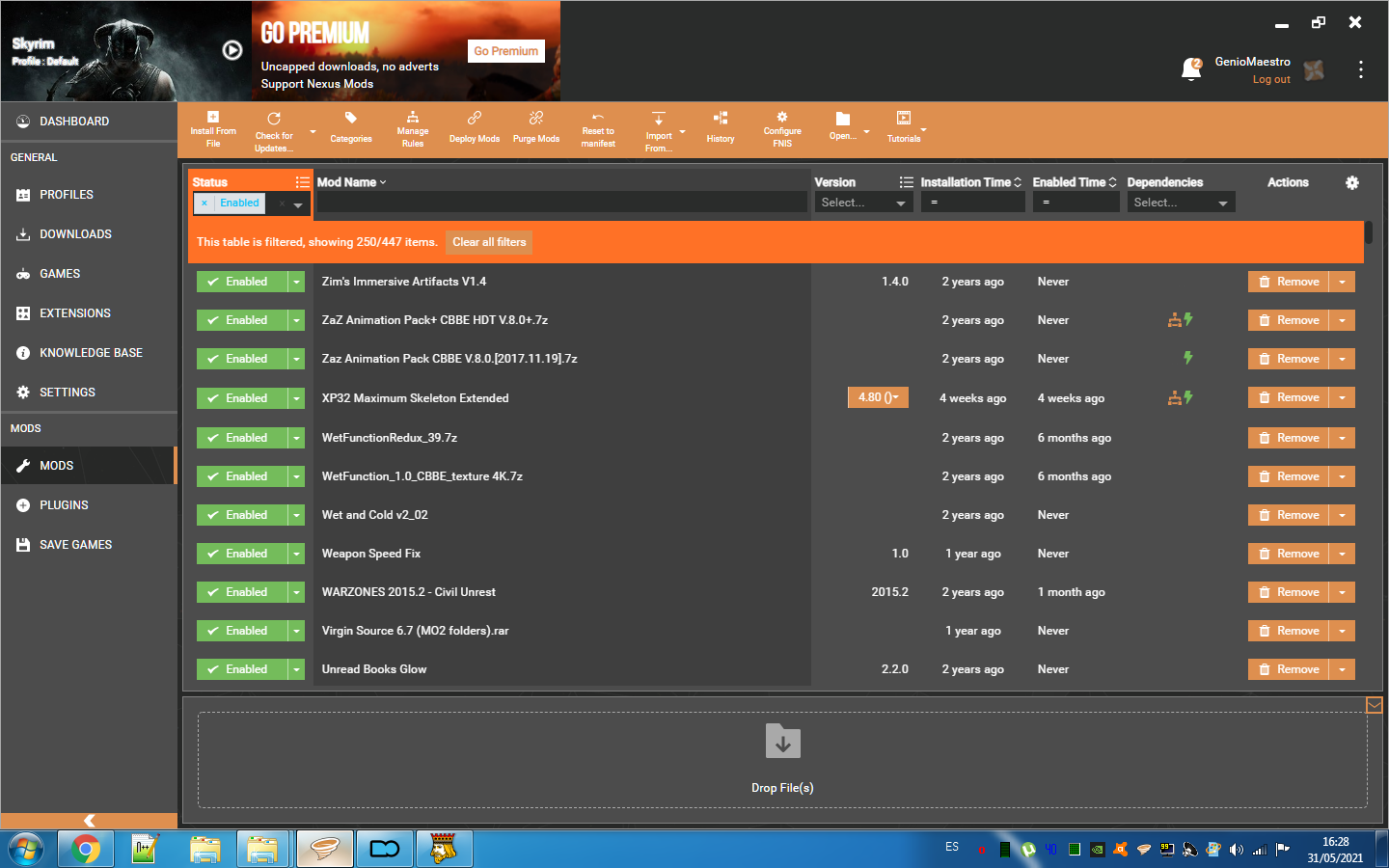Click Installation Time filter field
Screen dimensions: 1389x868
(x=972, y=203)
